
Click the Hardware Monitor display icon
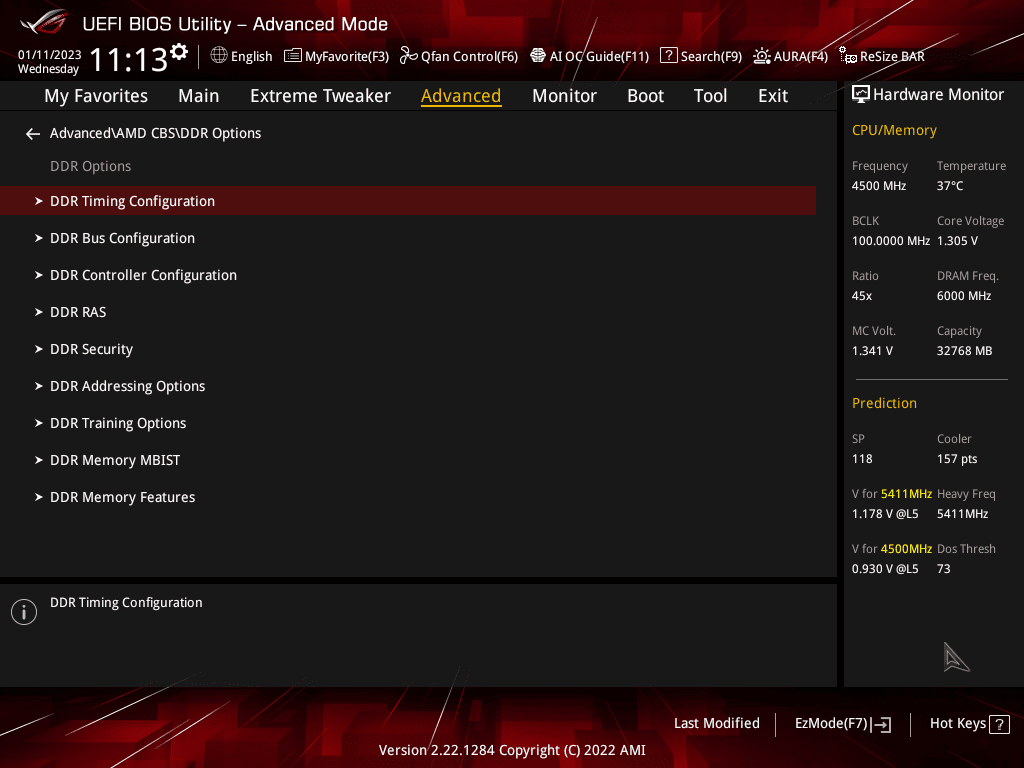click(861, 95)
